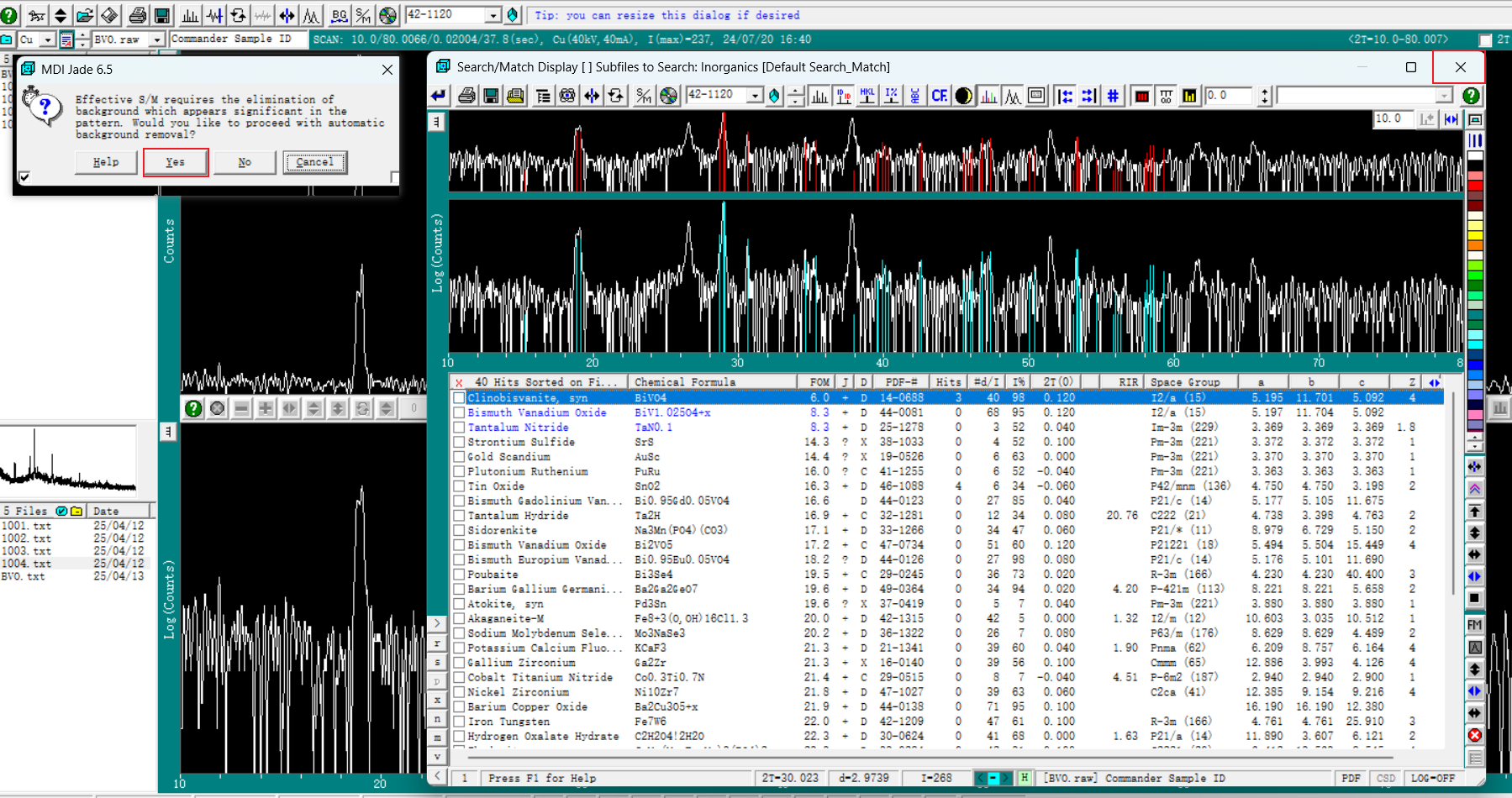
Task: Click the up-down stepper beside the calendar icon
Action: coord(82,39)
